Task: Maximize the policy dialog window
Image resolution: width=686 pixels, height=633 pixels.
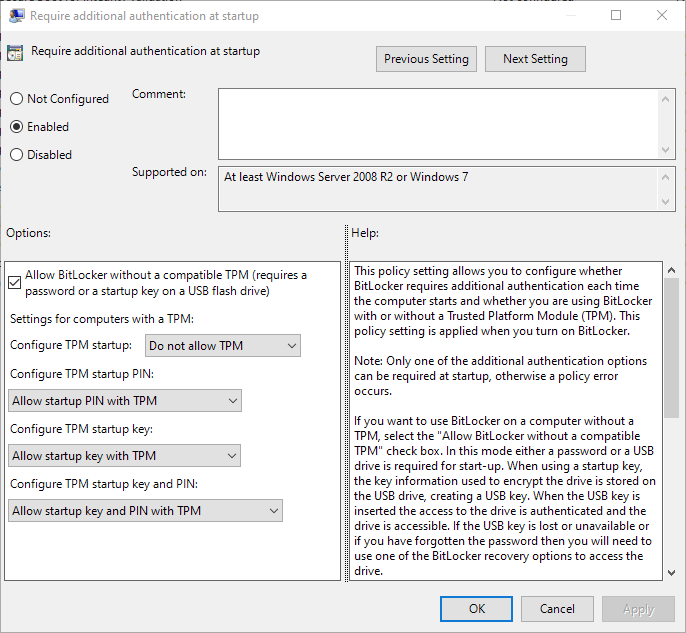Action: pos(616,15)
